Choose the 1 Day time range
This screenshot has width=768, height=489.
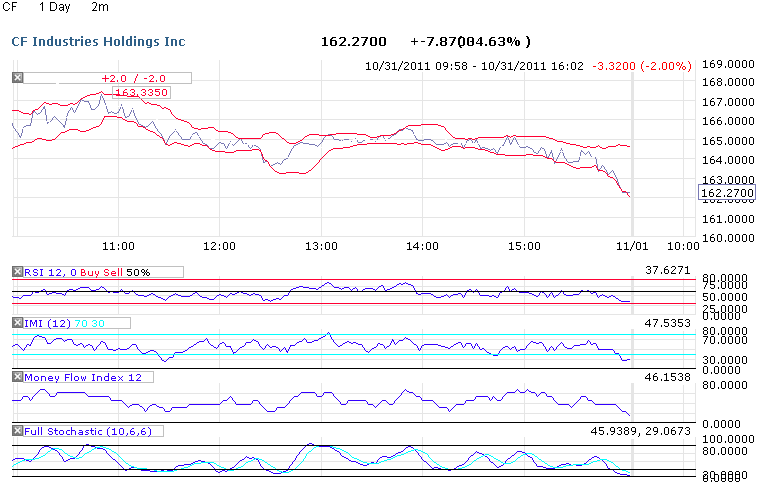click(54, 7)
